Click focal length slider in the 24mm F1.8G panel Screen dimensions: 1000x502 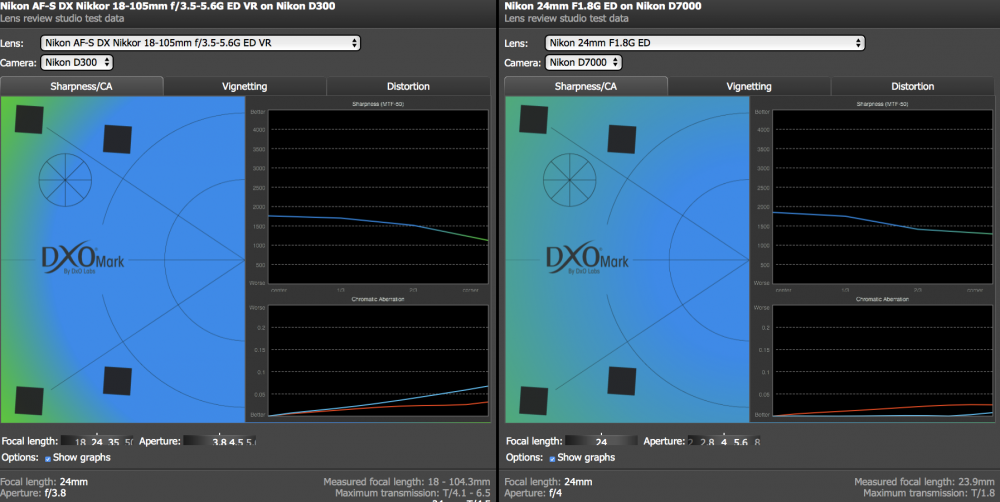point(601,441)
